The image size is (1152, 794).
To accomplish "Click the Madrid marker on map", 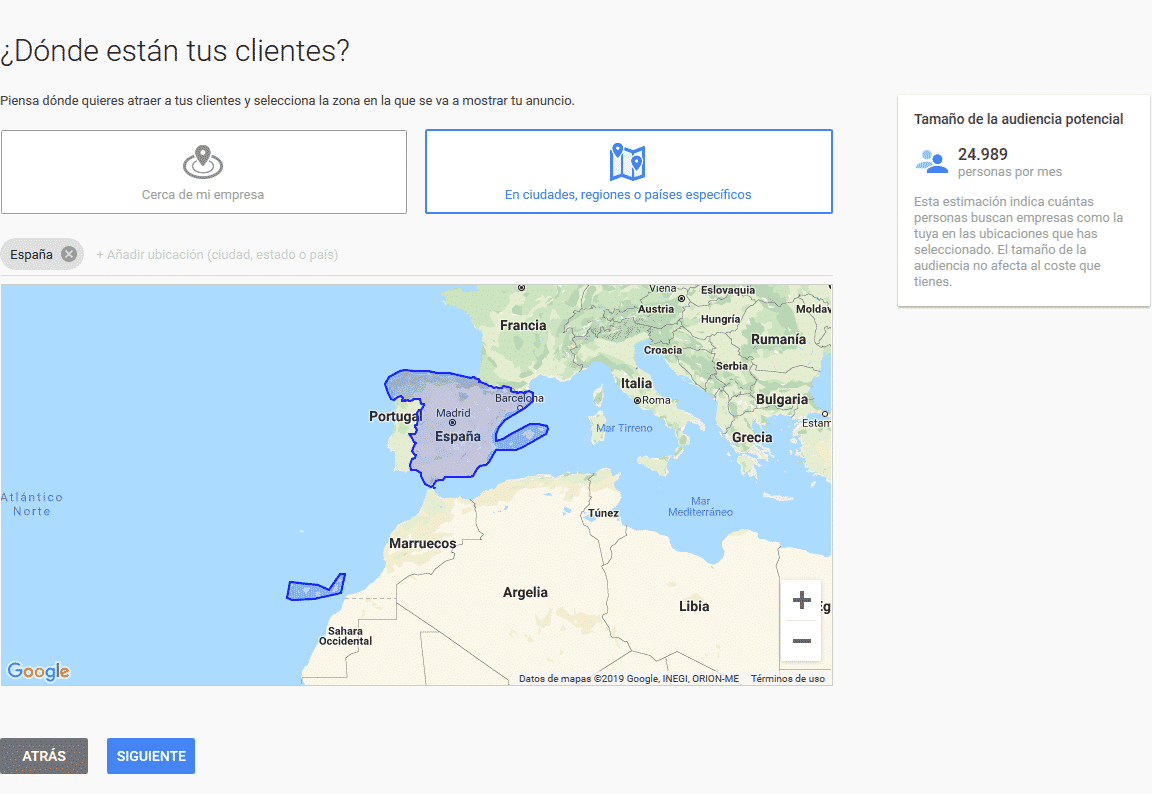I will pyautogui.click(x=453, y=422).
